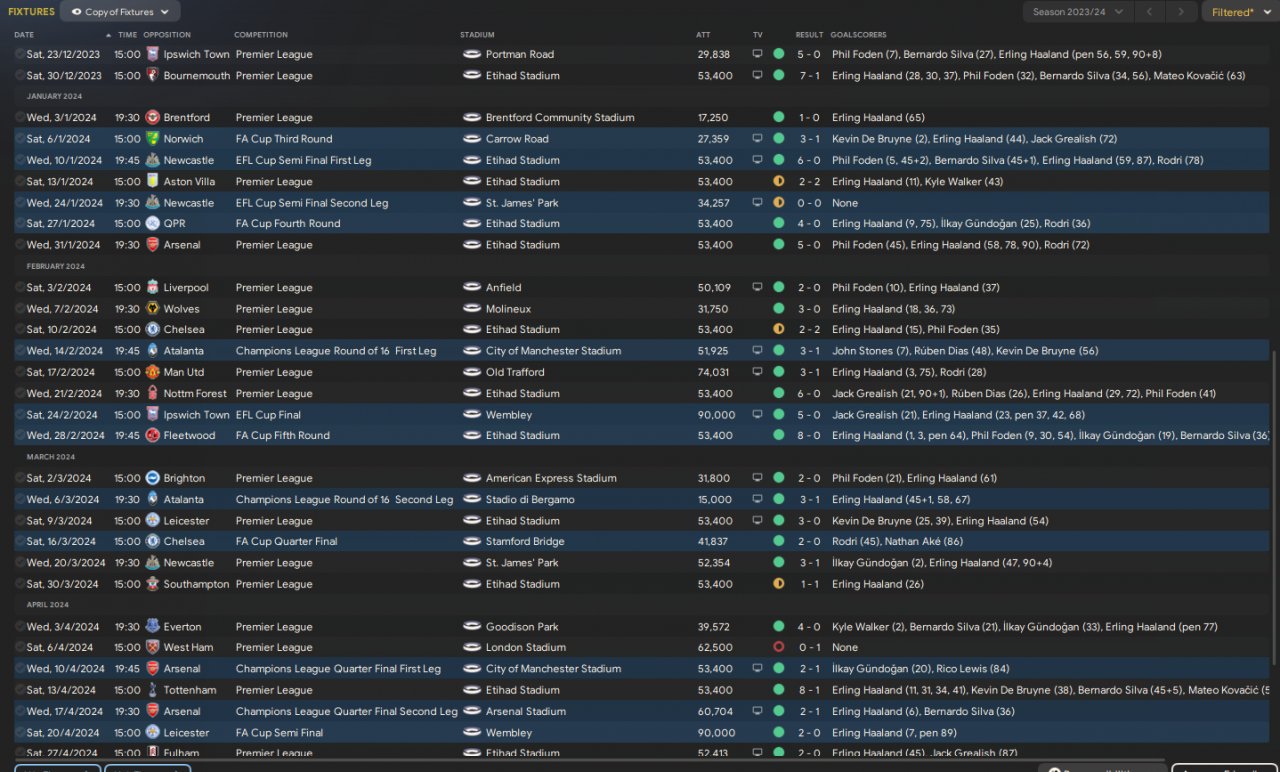Click the Ipswich Town club badge on 23/12/2023
This screenshot has height=772, width=1280.
point(152,54)
